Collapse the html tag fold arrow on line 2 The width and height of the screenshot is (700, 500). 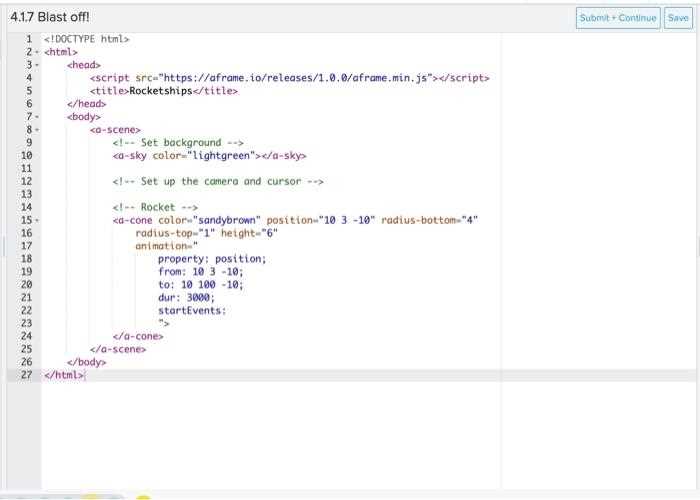click(37, 52)
